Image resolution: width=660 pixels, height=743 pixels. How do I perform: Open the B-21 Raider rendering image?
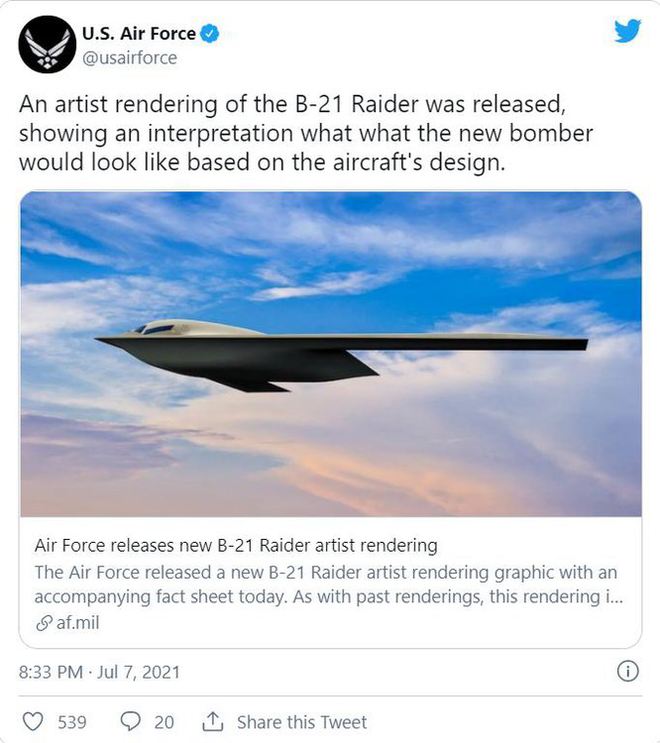click(330, 353)
